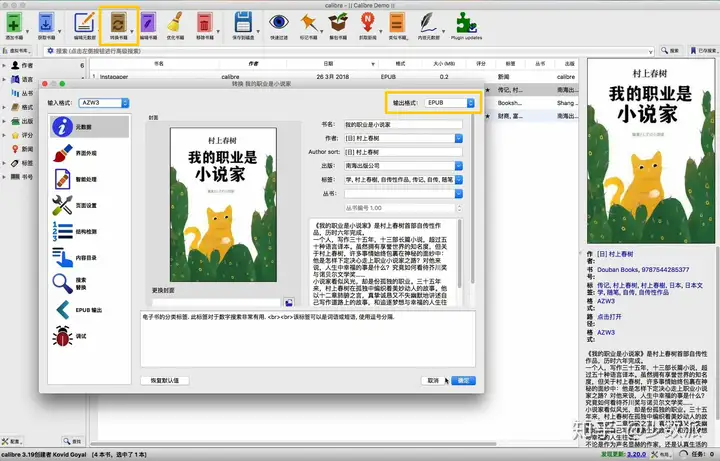Open the tags field dropdown arrow
The height and width of the screenshot is (461, 720).
(x=458, y=180)
